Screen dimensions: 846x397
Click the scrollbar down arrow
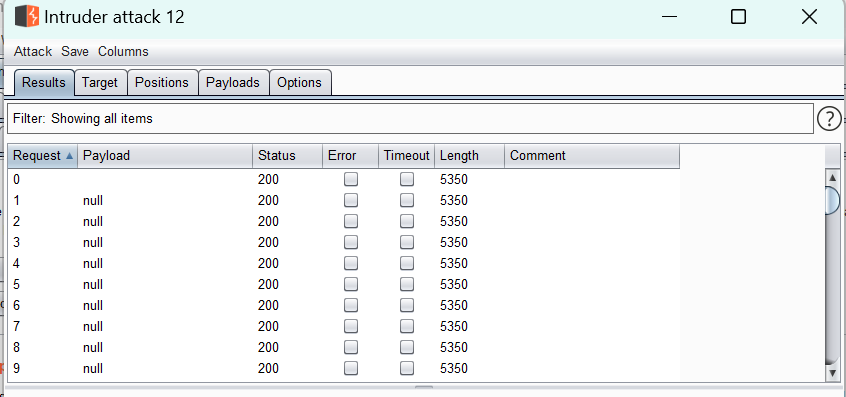[x=833, y=373]
